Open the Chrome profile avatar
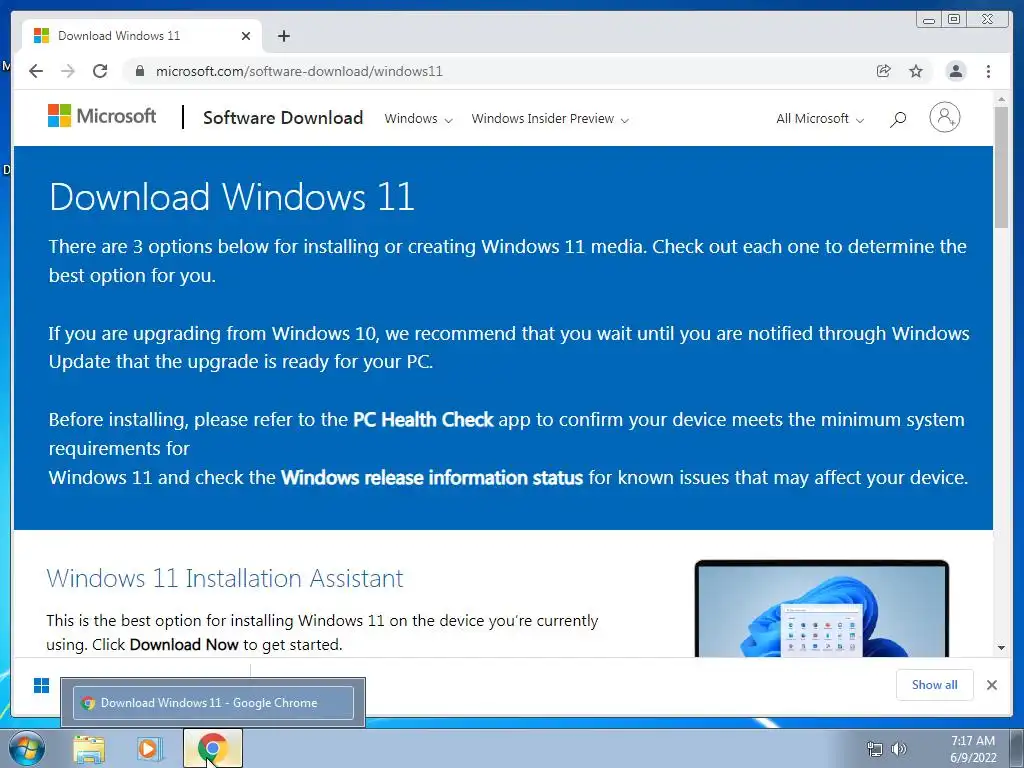Viewport: 1024px width, 768px height. 956,71
